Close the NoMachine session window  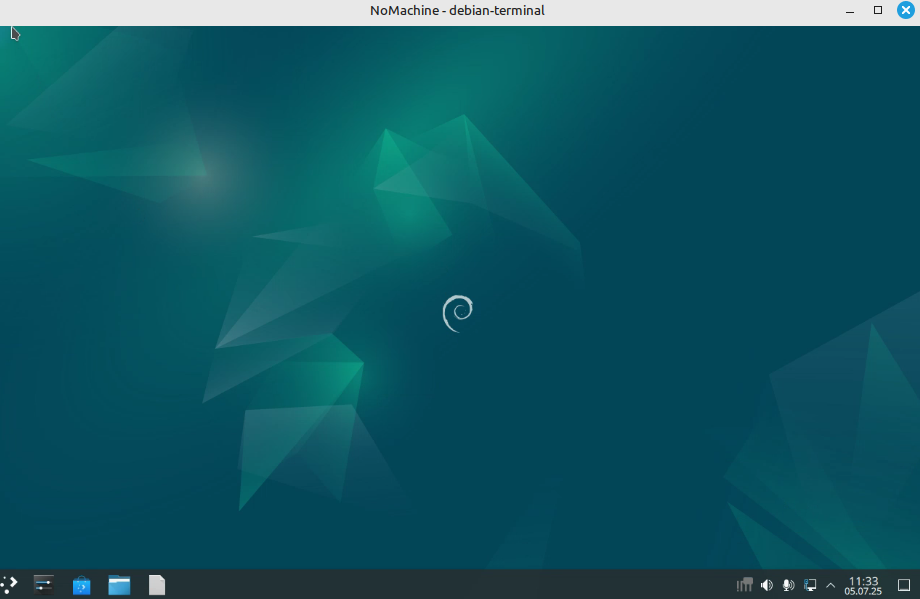(906, 11)
